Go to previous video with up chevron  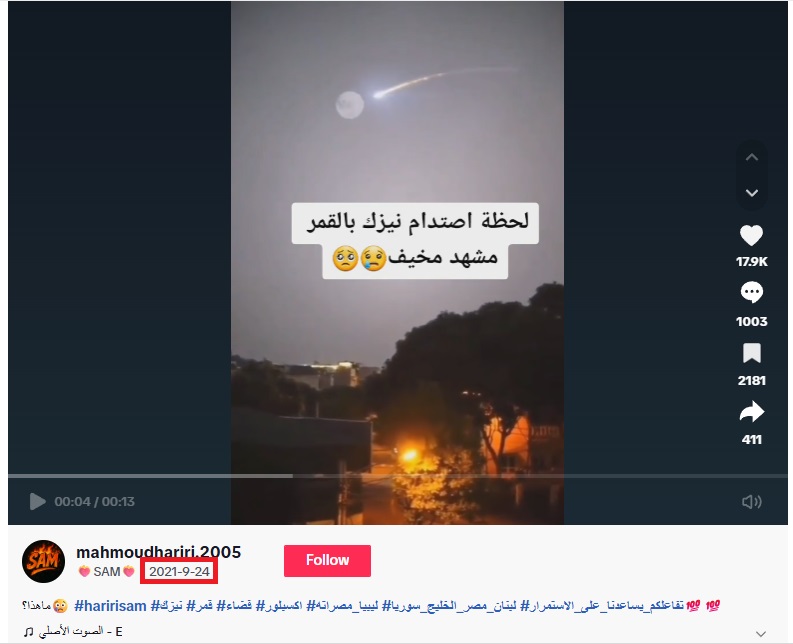752,157
